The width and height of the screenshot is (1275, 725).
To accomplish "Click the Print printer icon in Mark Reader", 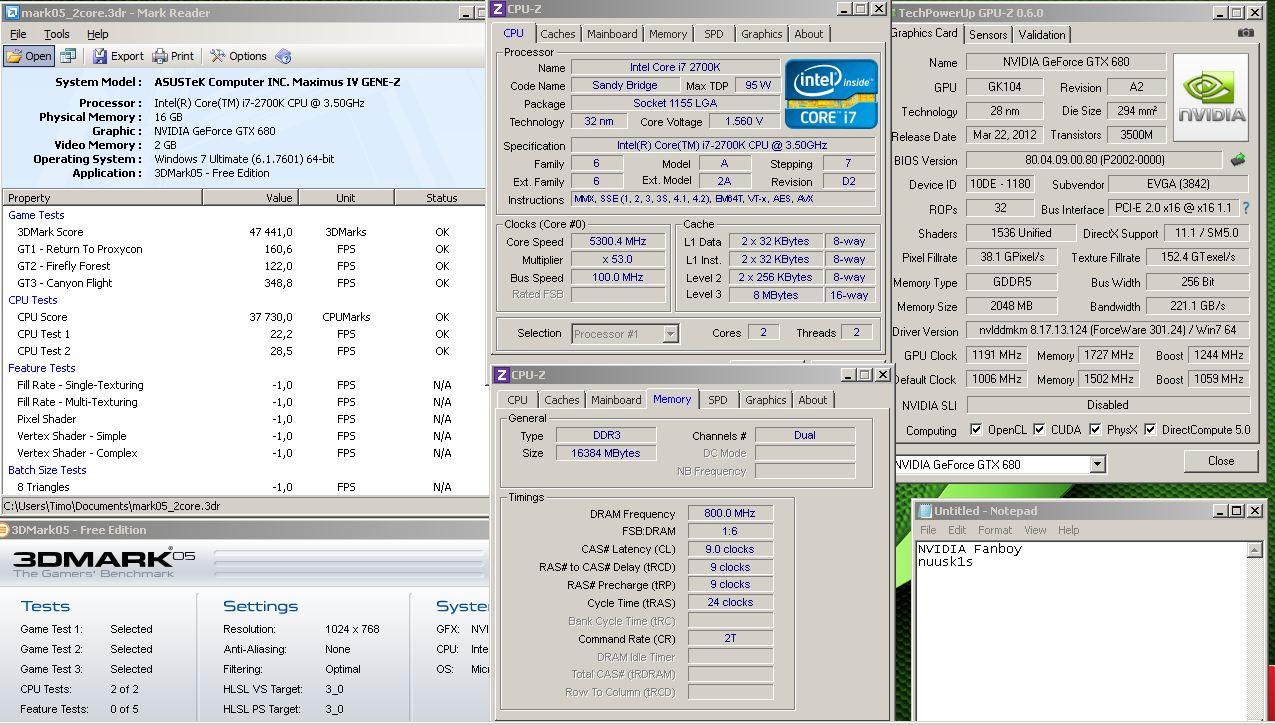I will 160,56.
